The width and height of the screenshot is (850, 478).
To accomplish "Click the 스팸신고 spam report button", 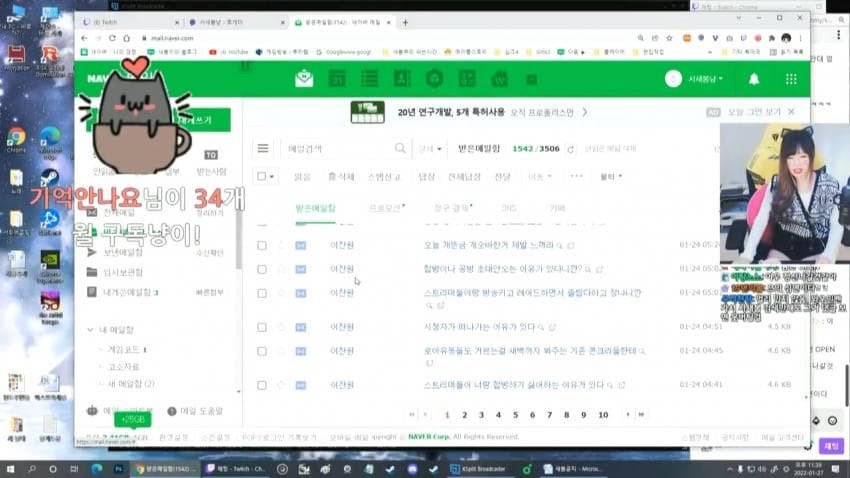I will click(384, 177).
